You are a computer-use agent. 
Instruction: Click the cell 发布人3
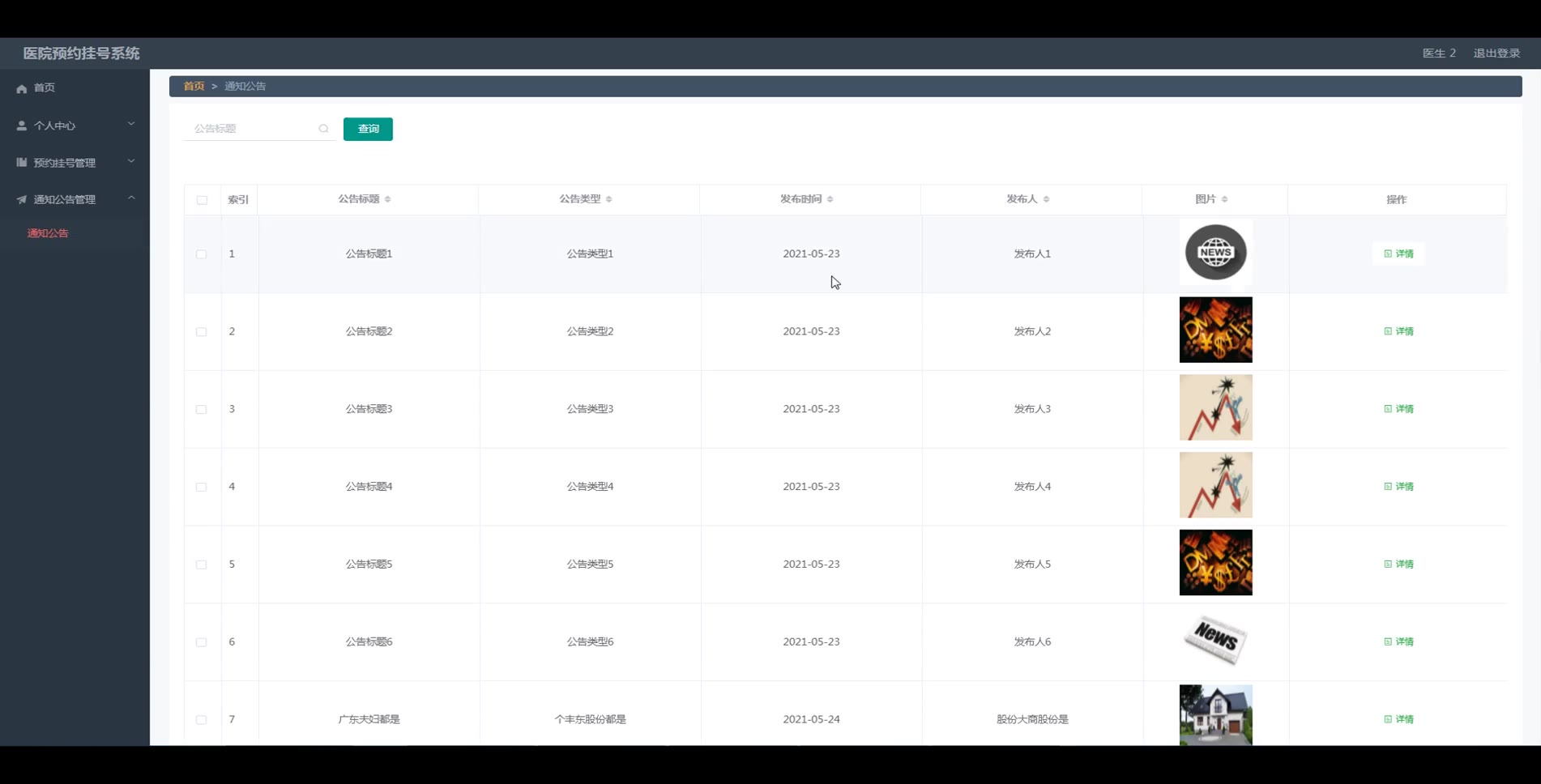point(1032,409)
